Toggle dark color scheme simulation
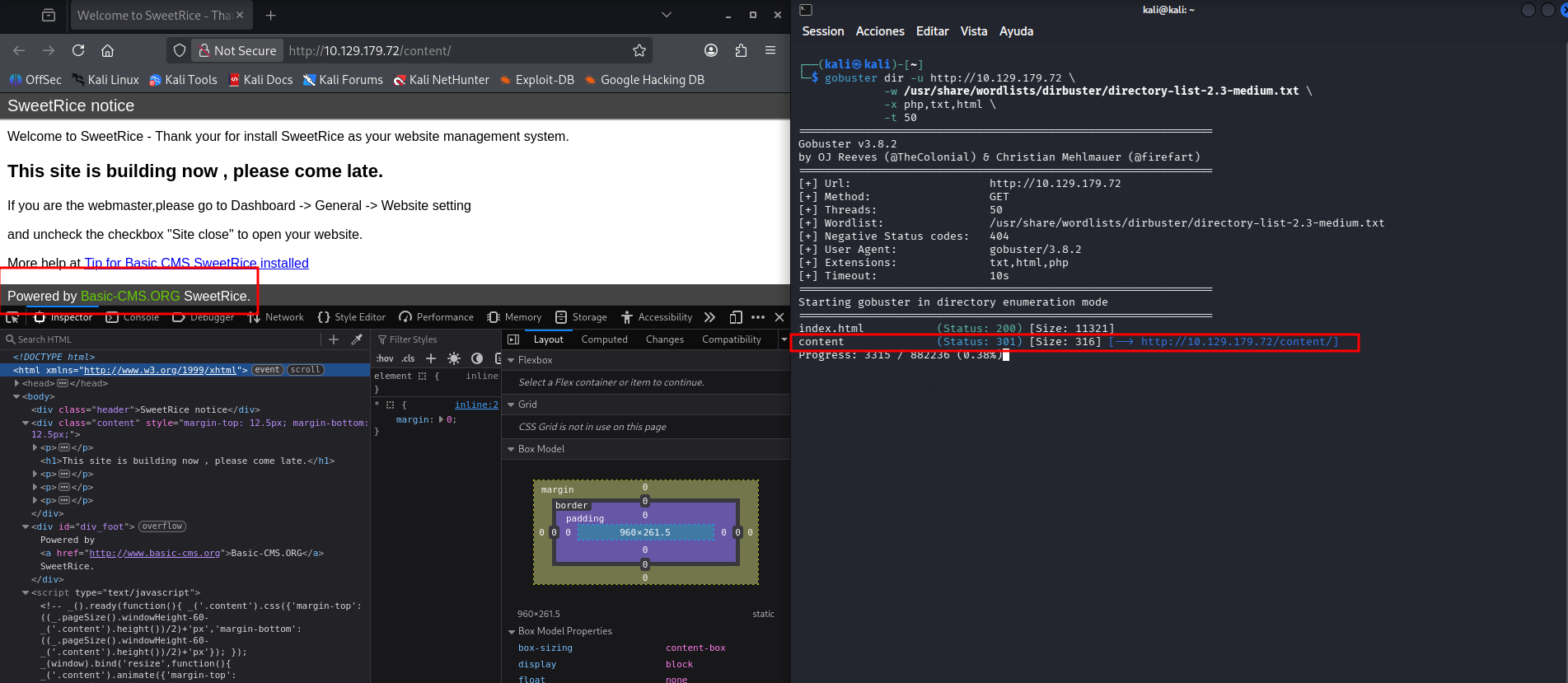Image resolution: width=1568 pixels, height=683 pixels. point(477,358)
